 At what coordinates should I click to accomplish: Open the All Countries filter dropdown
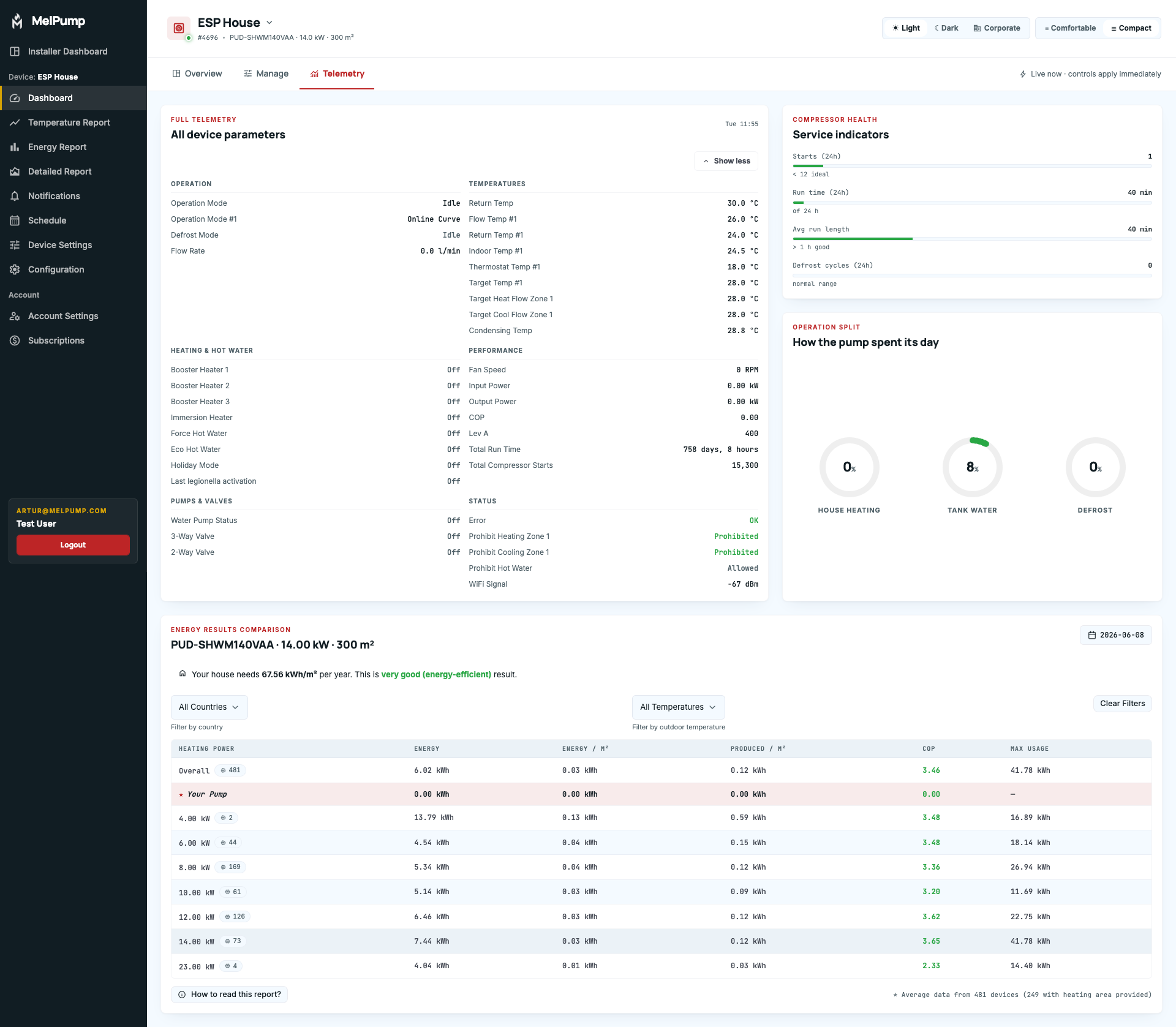(209, 707)
